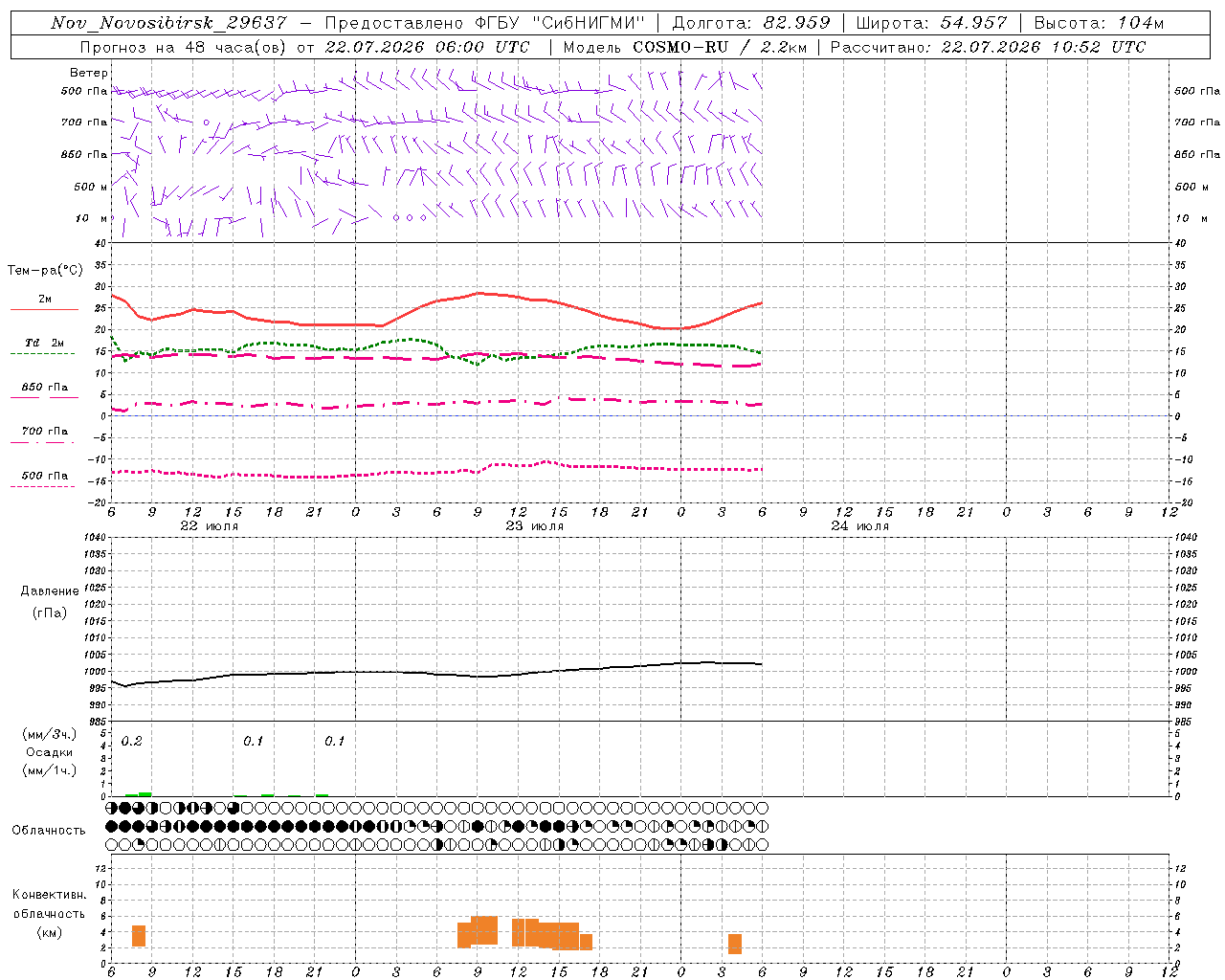Click the Широта 54.957 header field

coord(932,23)
